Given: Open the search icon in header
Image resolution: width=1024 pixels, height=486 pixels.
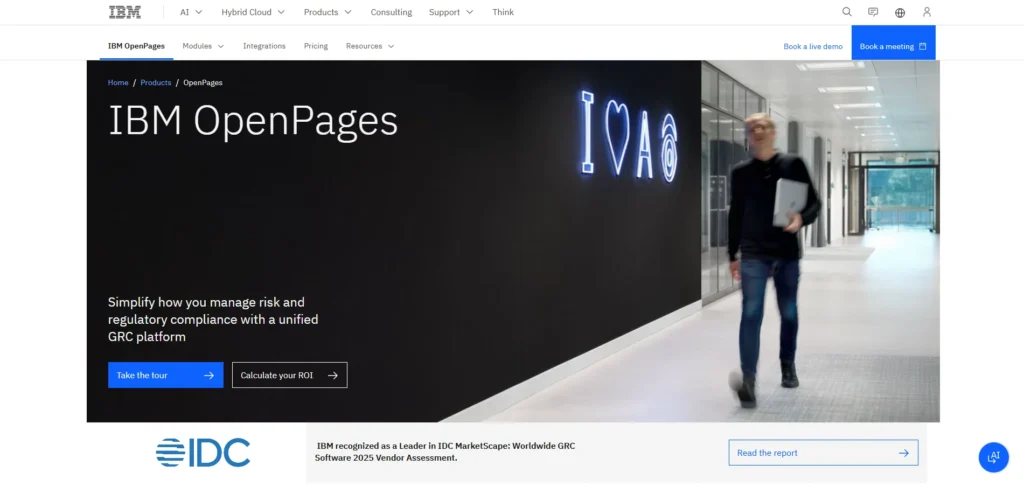Looking at the screenshot, I should tap(847, 12).
